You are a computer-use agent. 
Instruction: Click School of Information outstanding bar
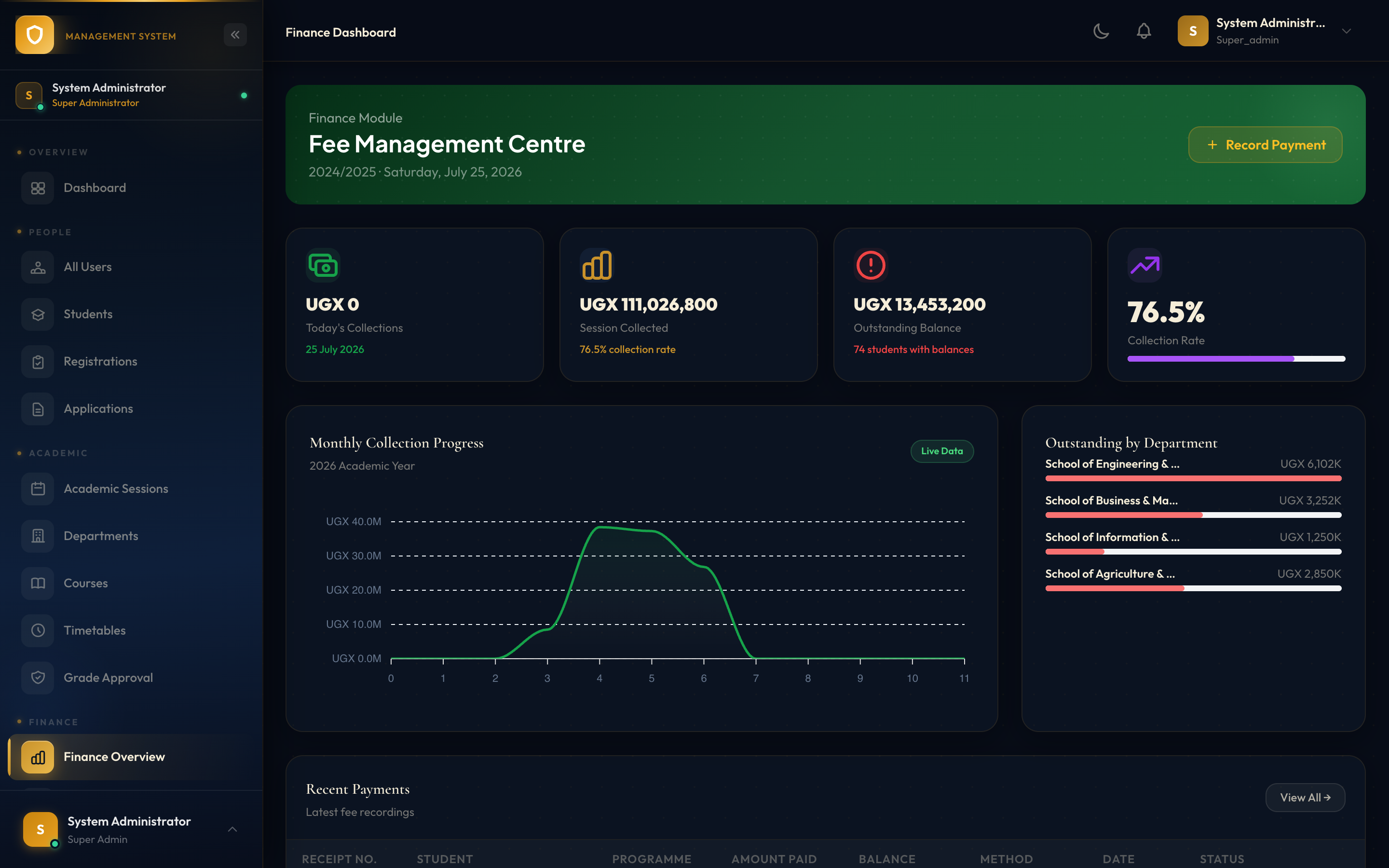pos(1193,552)
